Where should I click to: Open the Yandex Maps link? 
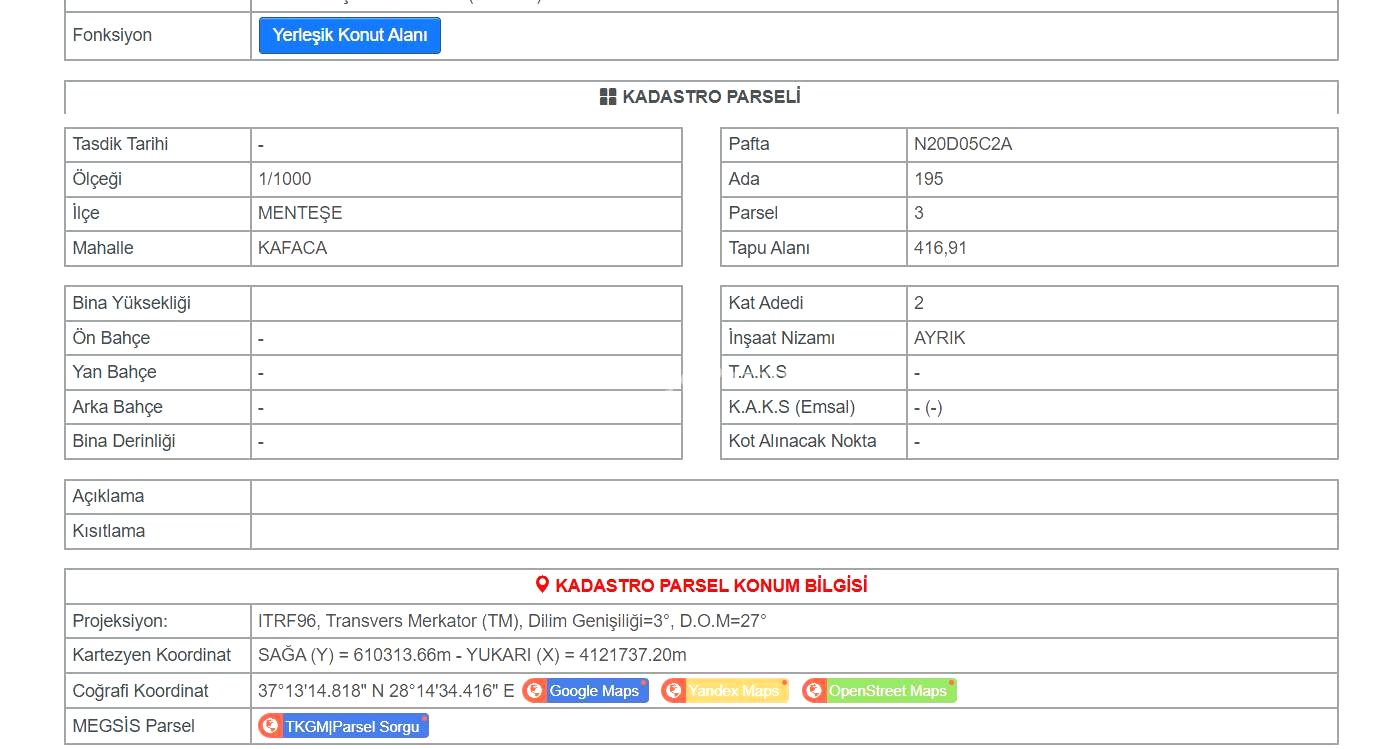(733, 691)
